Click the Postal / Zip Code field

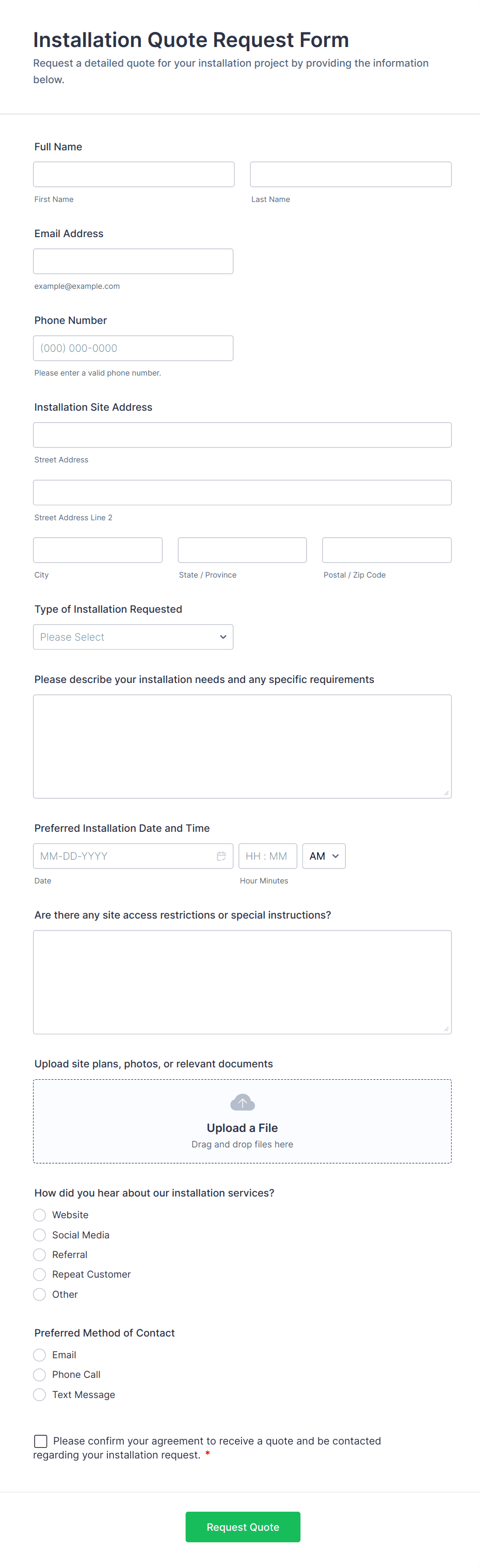click(x=386, y=550)
